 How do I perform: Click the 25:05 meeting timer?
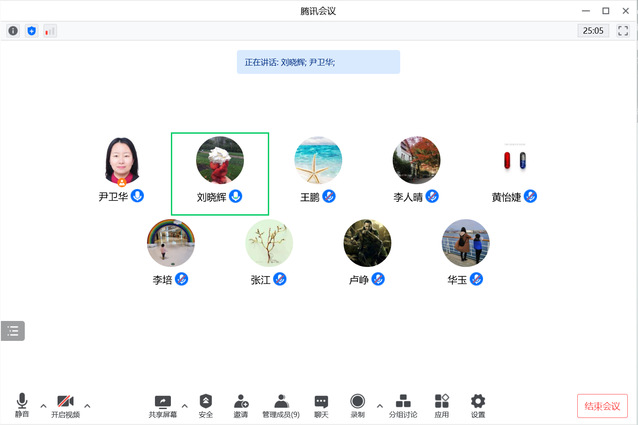coord(592,31)
